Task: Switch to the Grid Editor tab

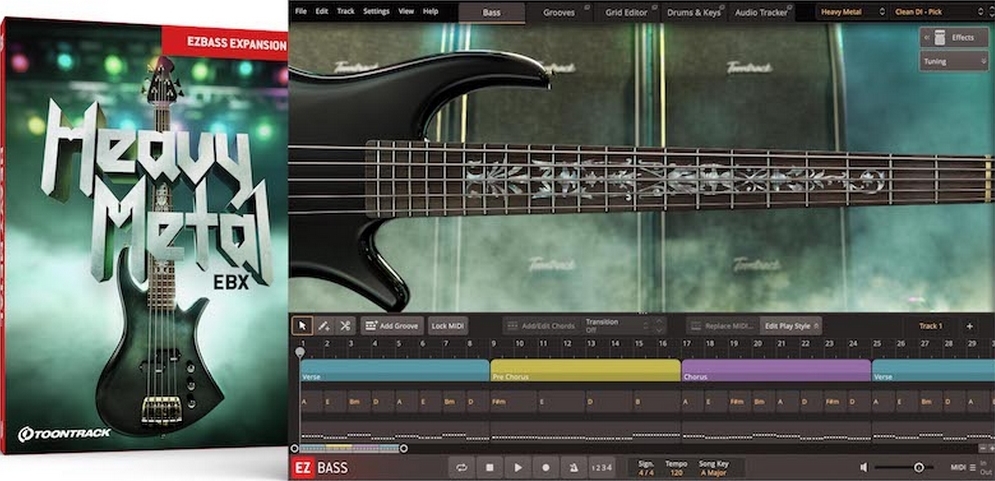Action: tap(627, 12)
